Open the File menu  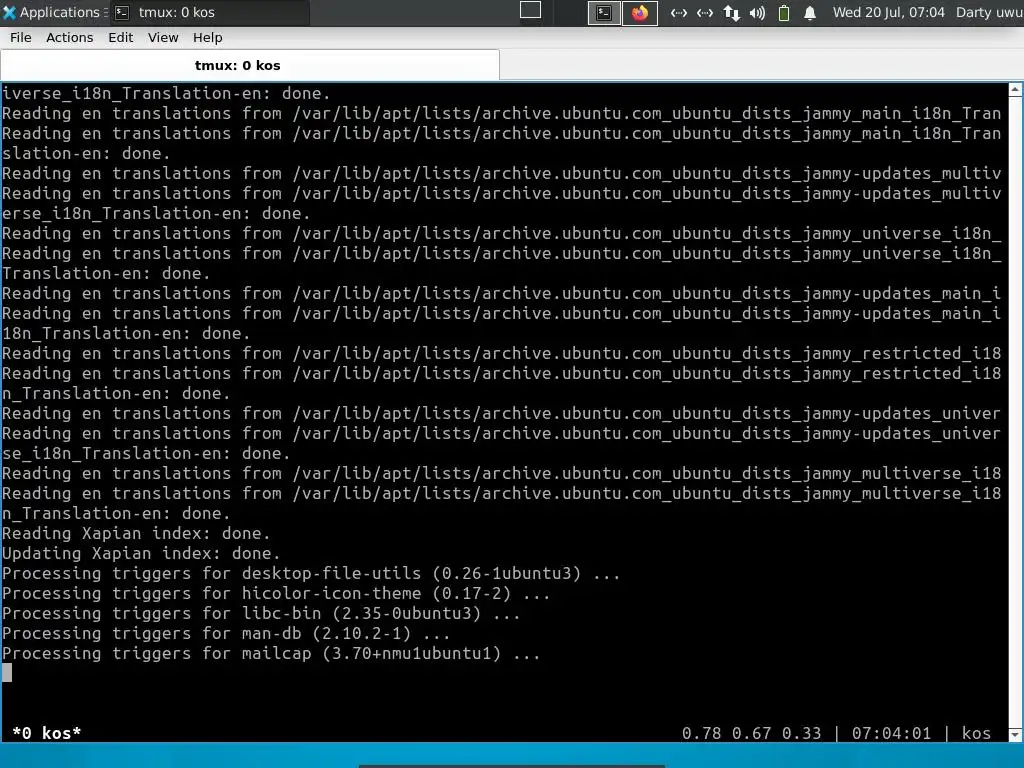[20, 38]
